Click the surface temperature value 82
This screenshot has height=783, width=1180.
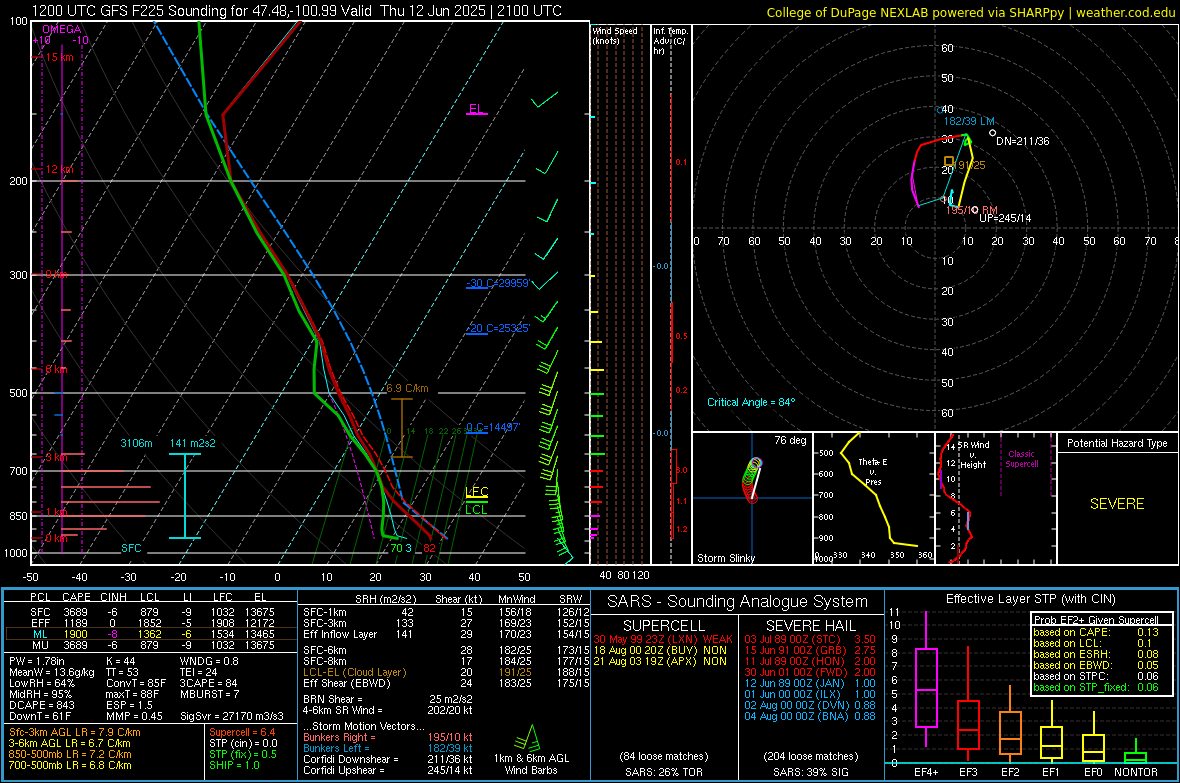pos(429,548)
